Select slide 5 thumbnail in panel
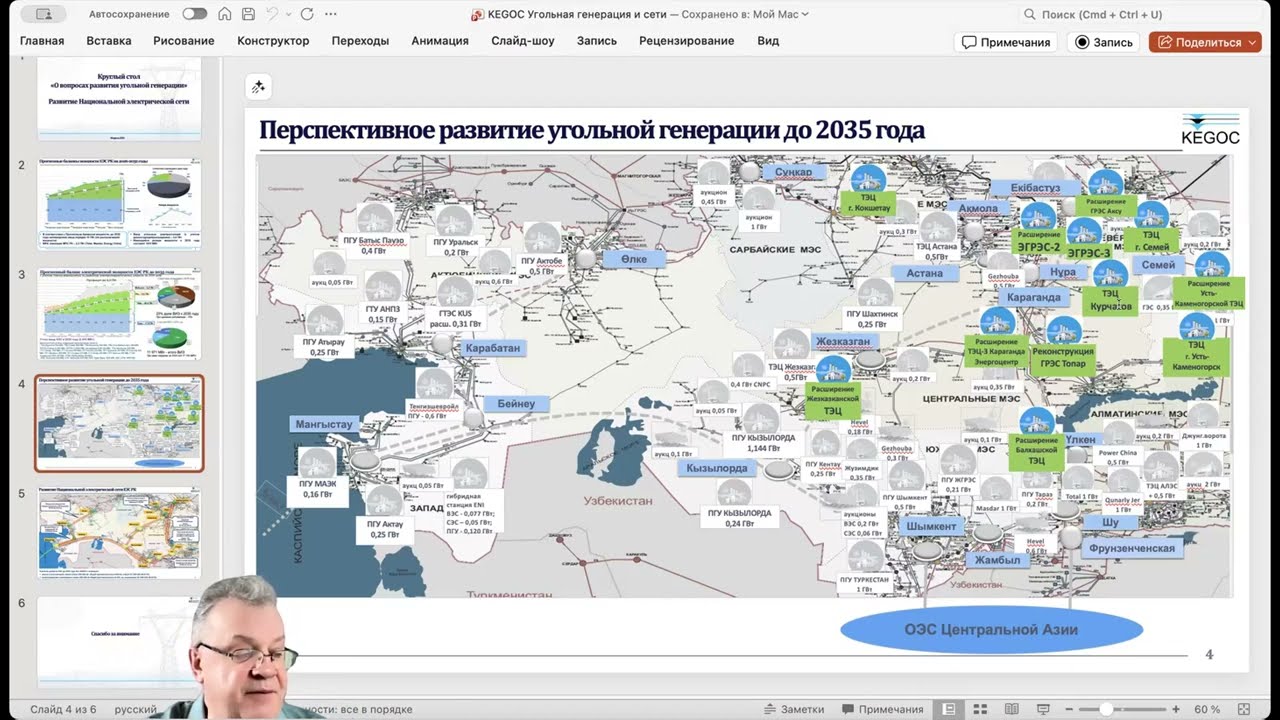 [x=119, y=533]
